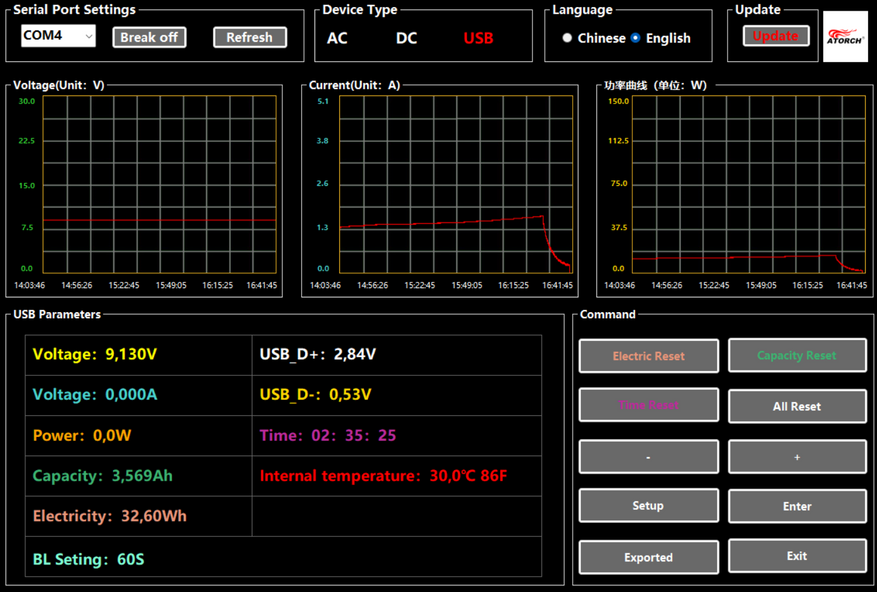Click the red Update button
The image size is (877, 592).
[775, 36]
